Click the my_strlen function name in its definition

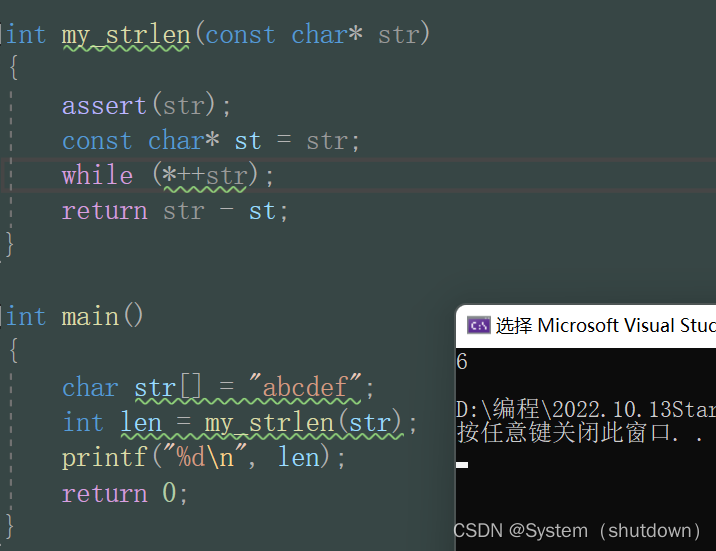point(126,35)
